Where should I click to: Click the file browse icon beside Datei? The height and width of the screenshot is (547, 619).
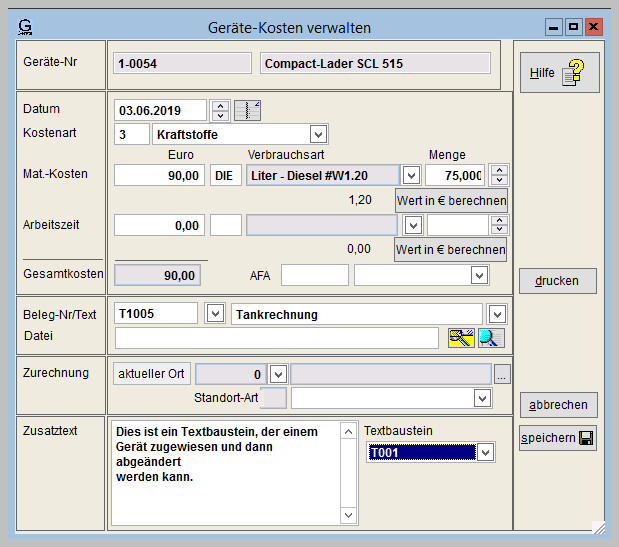pyautogui.click(x=461, y=338)
